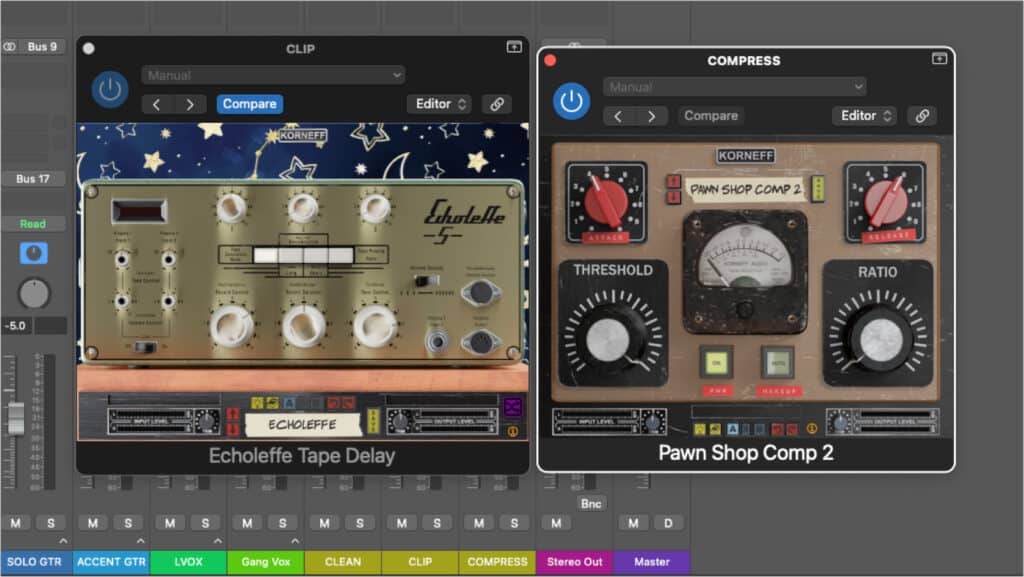Viewport: 1024px width, 577px height.
Task: Click the orange info icon in Pawn Shop Comp footer
Action: point(812,429)
